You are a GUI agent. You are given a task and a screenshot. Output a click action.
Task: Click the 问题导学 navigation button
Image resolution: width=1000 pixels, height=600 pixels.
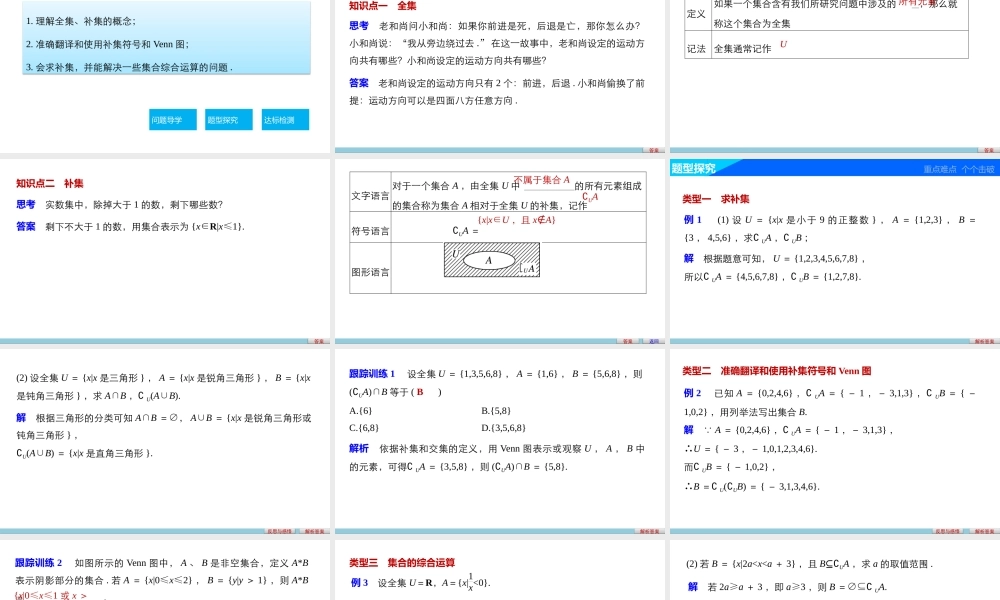click(170, 119)
